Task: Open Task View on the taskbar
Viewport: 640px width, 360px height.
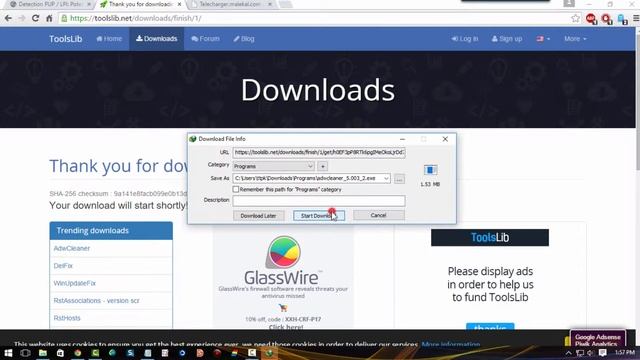Action: click(x=25, y=353)
